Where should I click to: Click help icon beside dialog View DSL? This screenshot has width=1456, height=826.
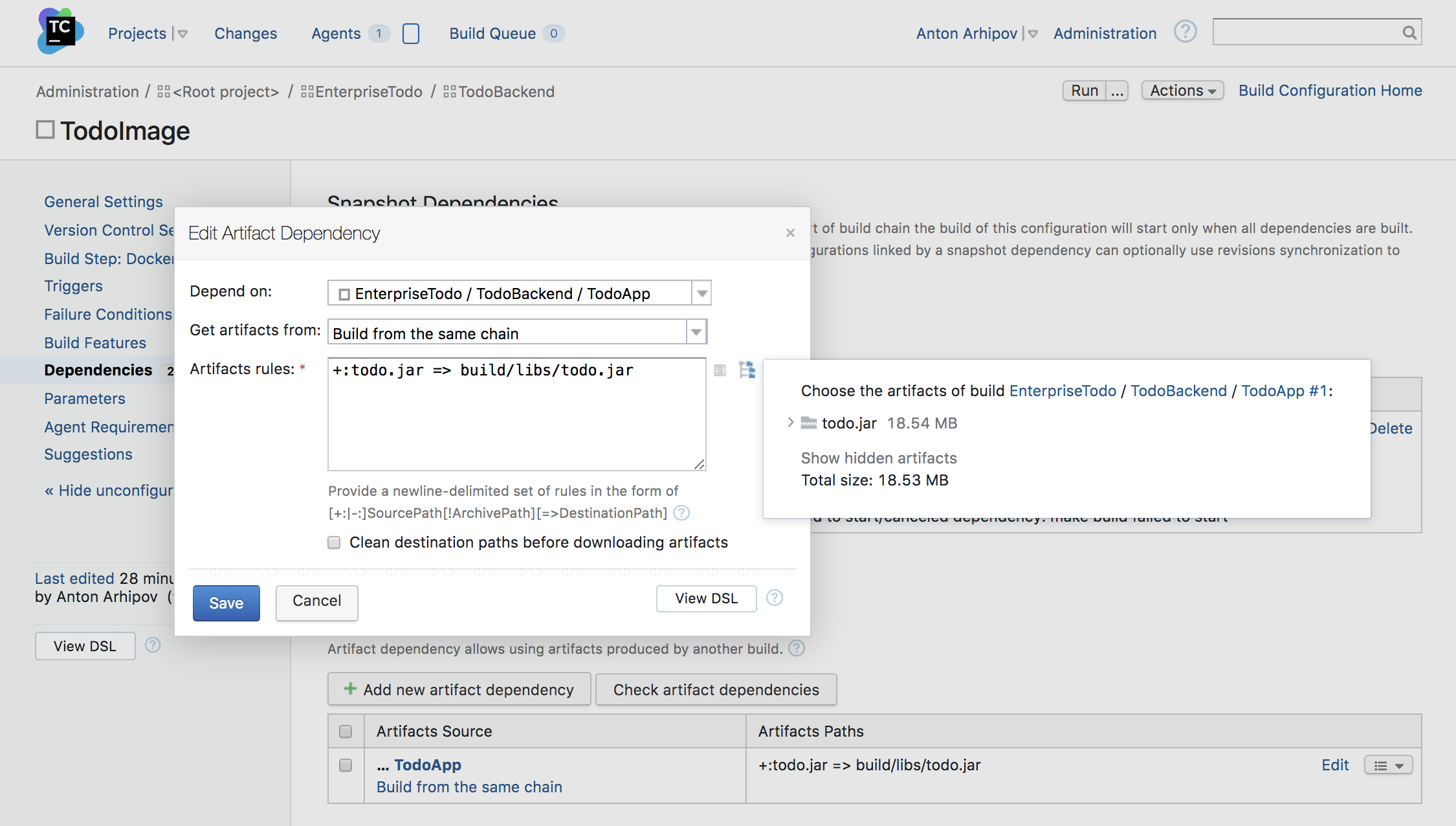click(x=775, y=598)
